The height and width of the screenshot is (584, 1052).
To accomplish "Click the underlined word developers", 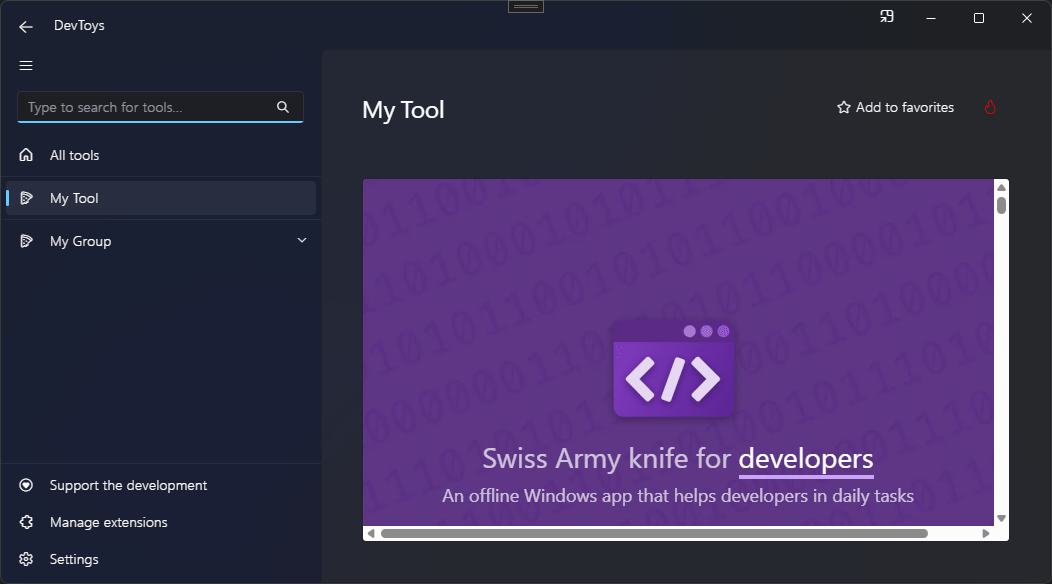I will (806, 459).
